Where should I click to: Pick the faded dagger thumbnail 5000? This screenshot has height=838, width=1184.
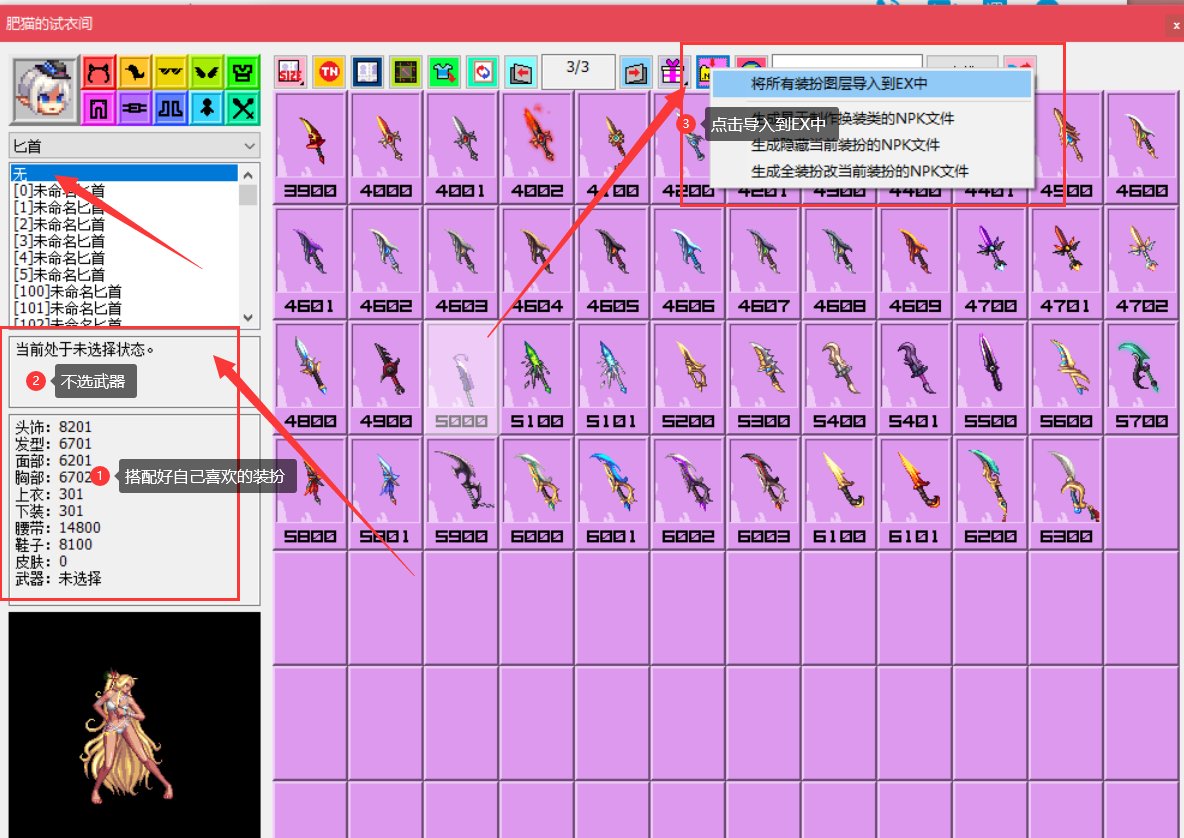point(461,378)
